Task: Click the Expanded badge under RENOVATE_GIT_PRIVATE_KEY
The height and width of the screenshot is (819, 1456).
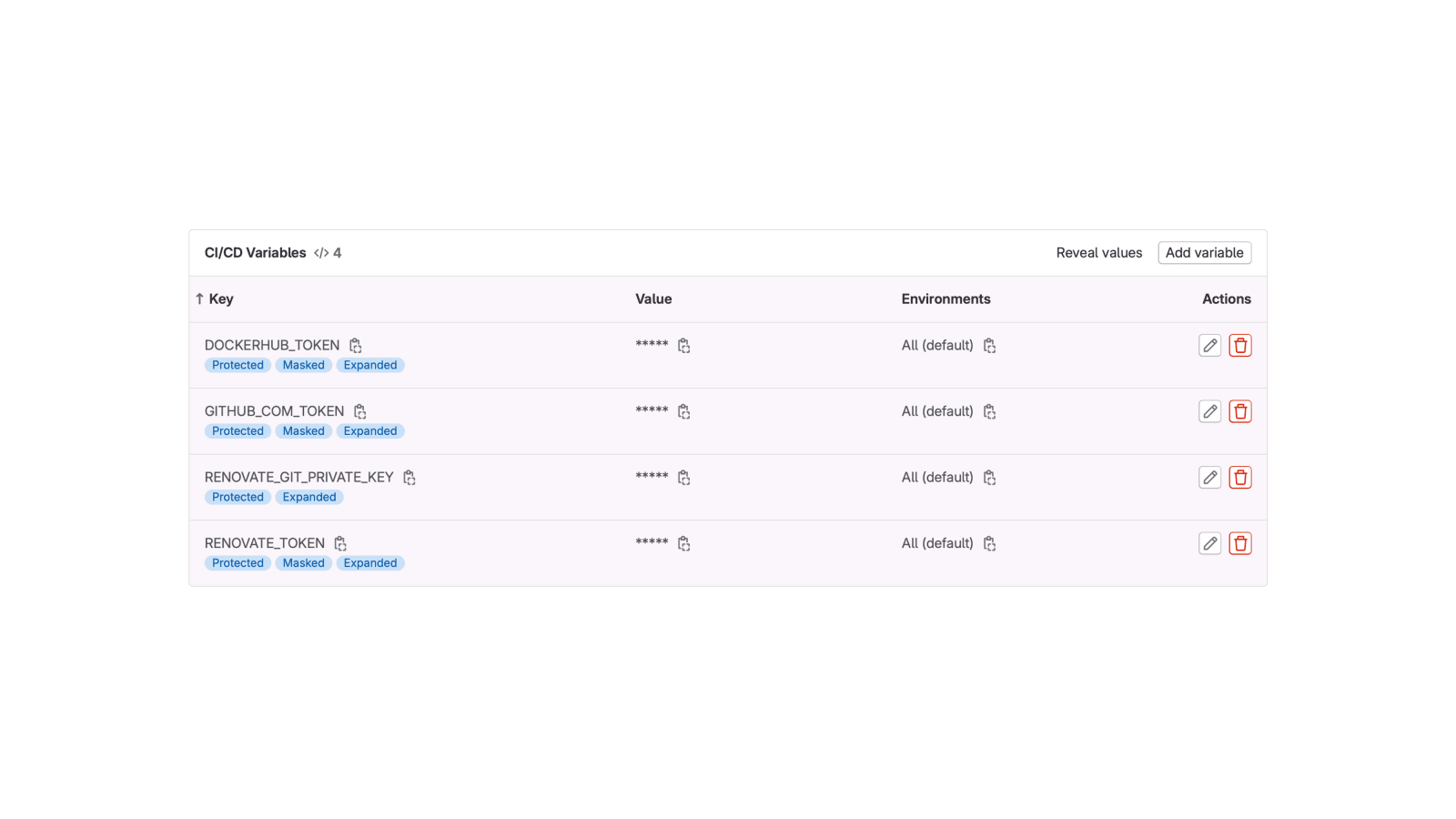Action: tap(309, 497)
